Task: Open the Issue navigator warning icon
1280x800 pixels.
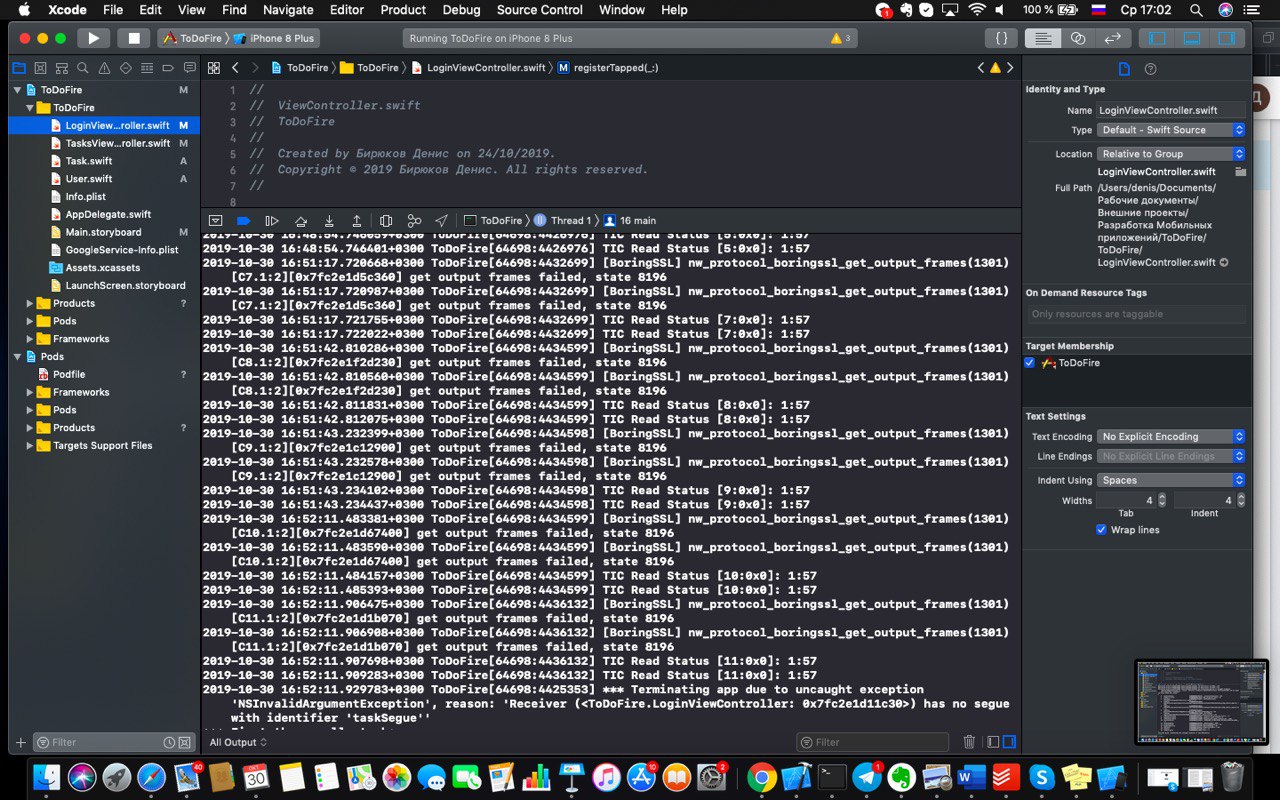Action: 104,68
